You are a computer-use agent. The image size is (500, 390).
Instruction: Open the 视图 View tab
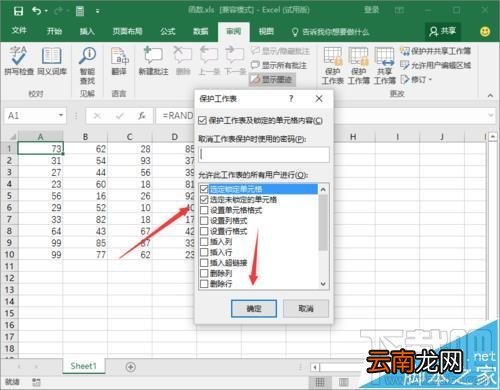(266, 31)
